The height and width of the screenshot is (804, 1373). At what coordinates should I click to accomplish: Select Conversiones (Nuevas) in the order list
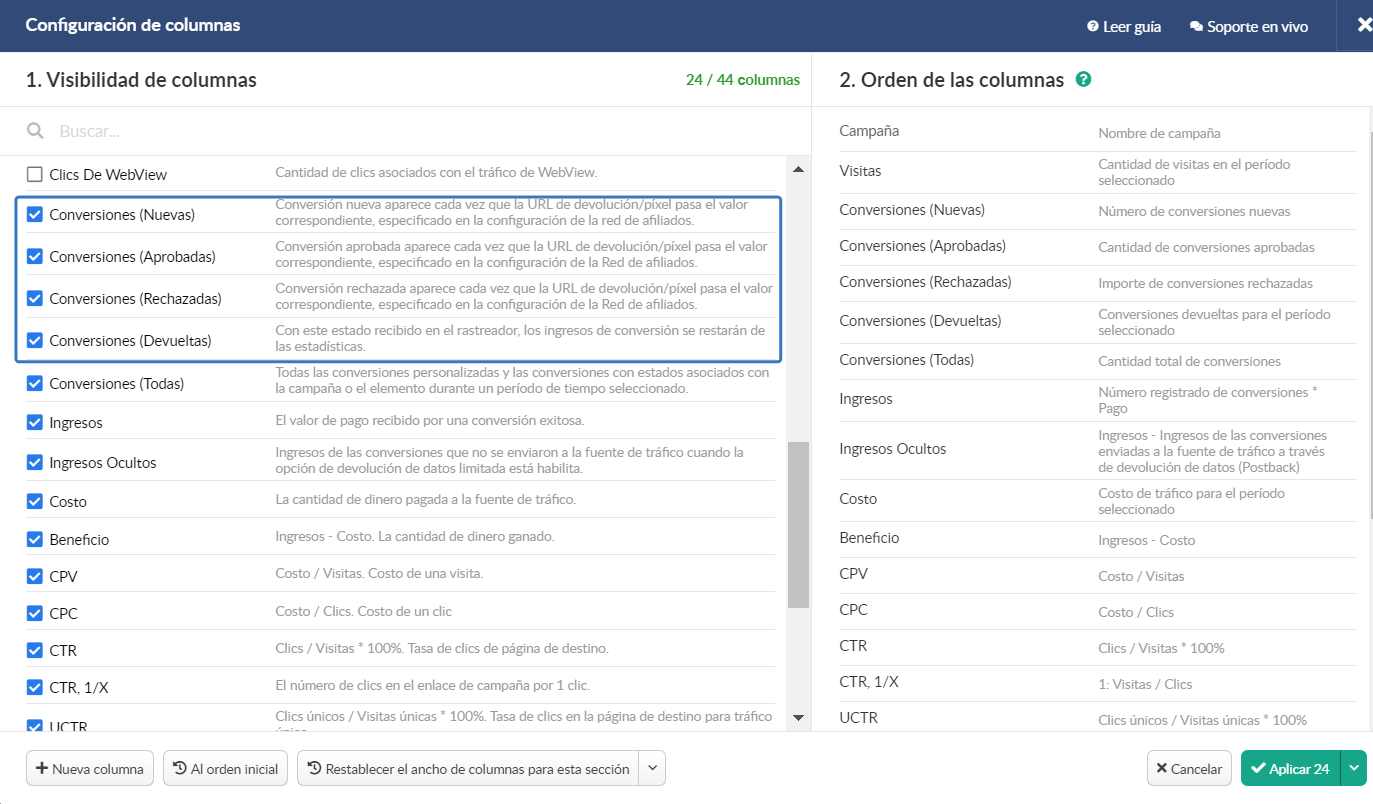1098,210
